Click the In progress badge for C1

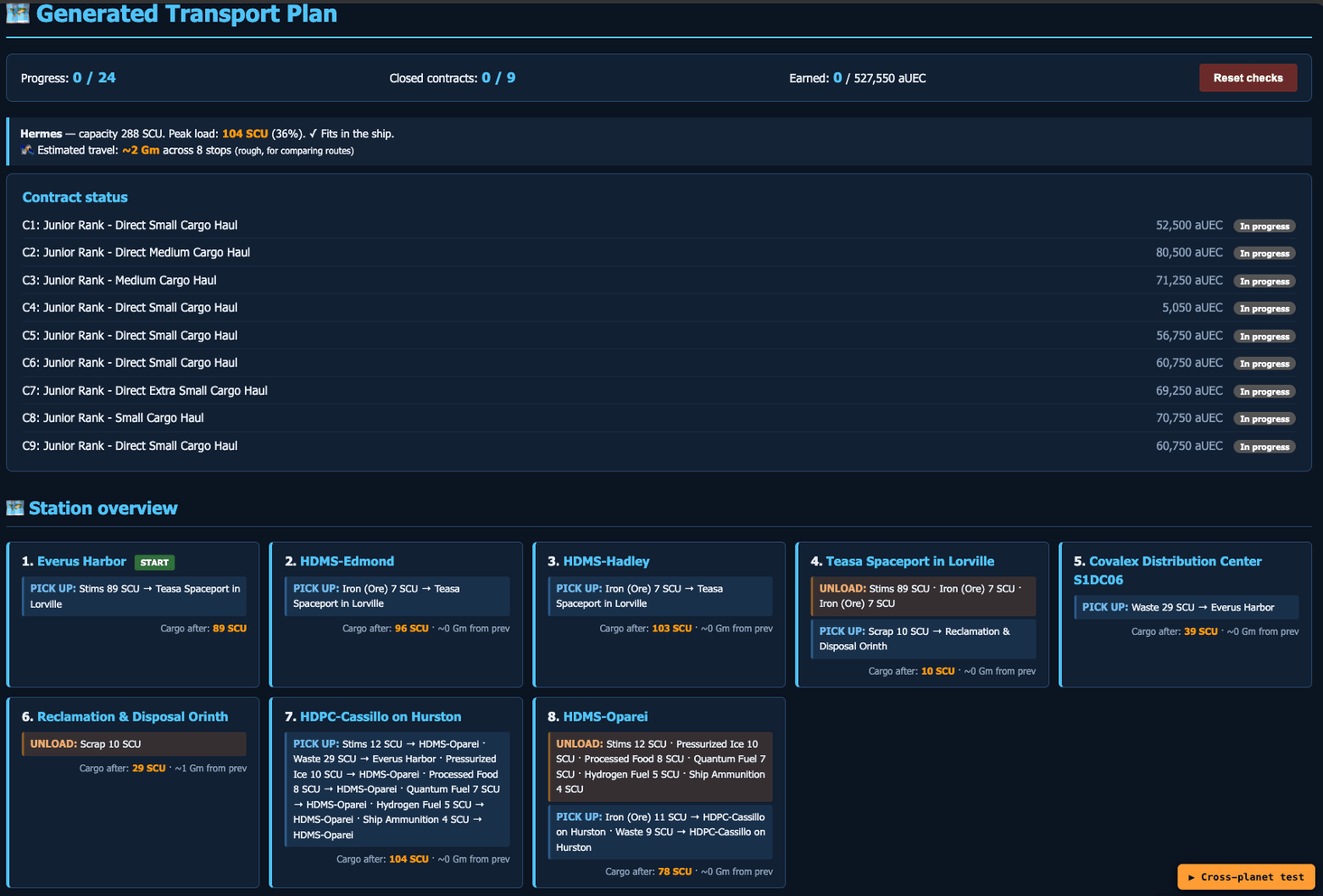1264,226
